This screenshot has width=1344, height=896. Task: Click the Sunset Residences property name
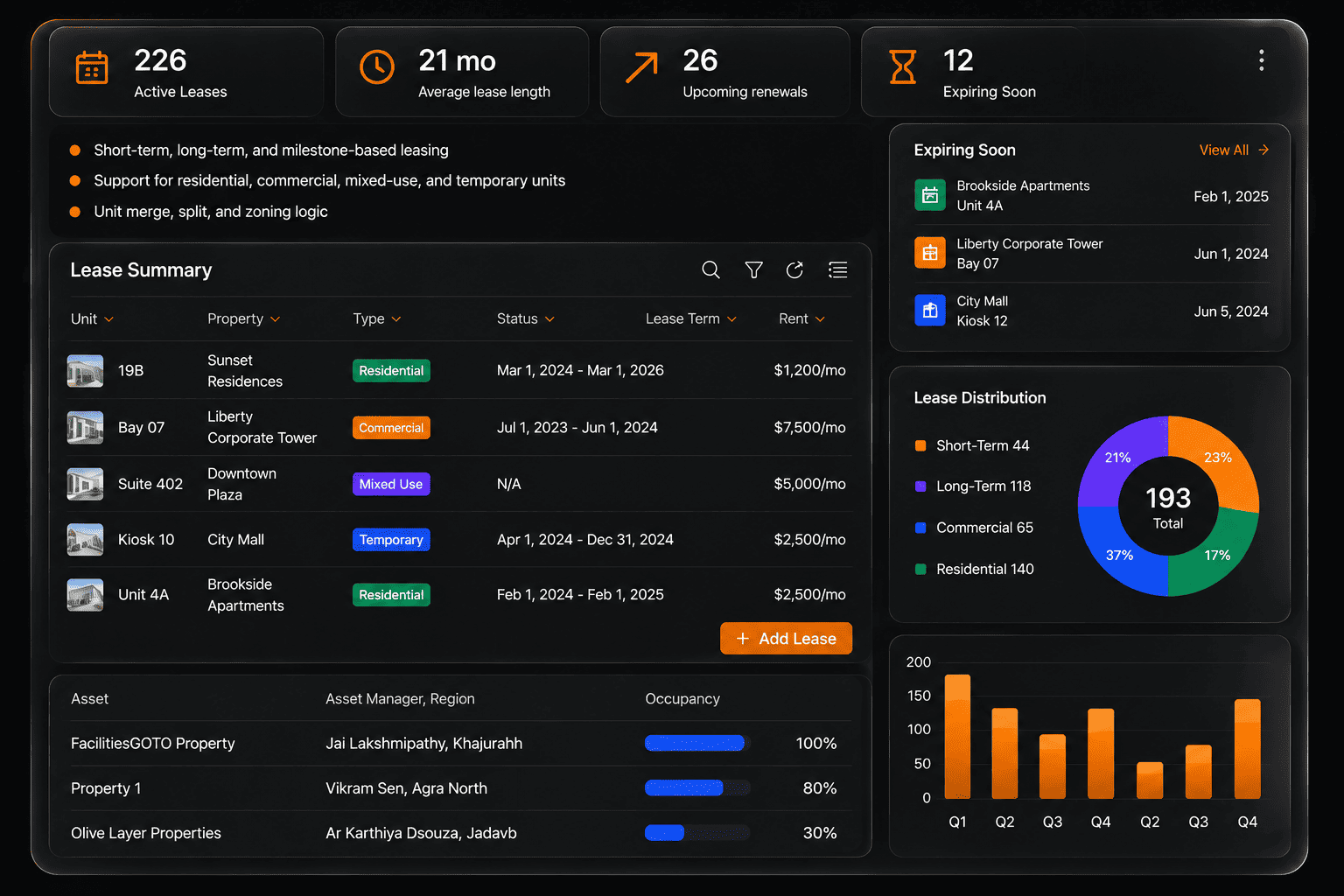click(x=245, y=371)
